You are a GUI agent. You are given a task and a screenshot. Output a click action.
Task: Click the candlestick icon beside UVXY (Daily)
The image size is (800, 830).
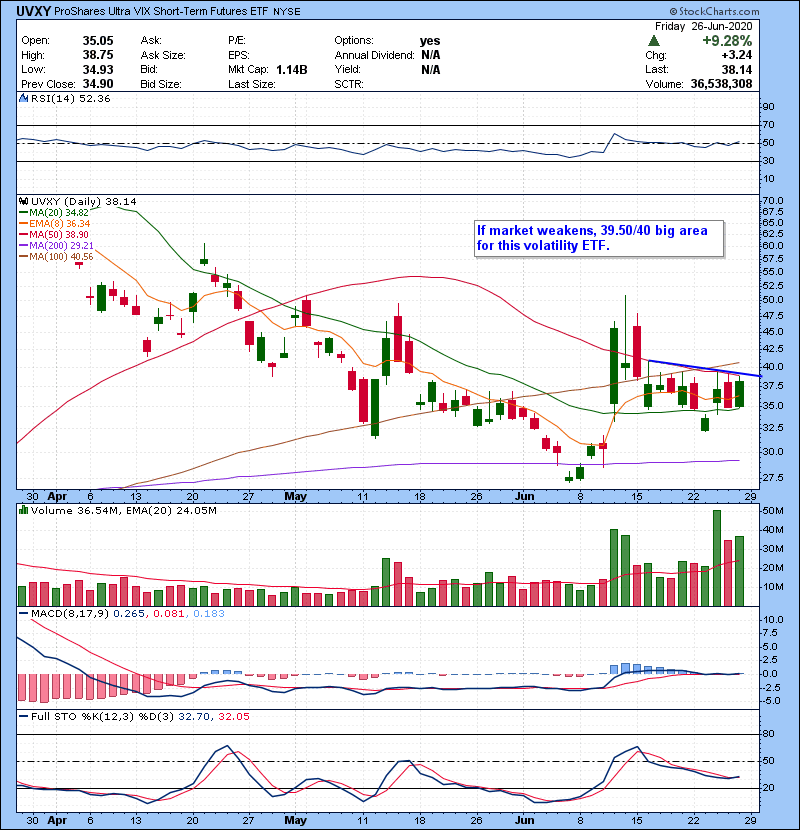point(23,202)
